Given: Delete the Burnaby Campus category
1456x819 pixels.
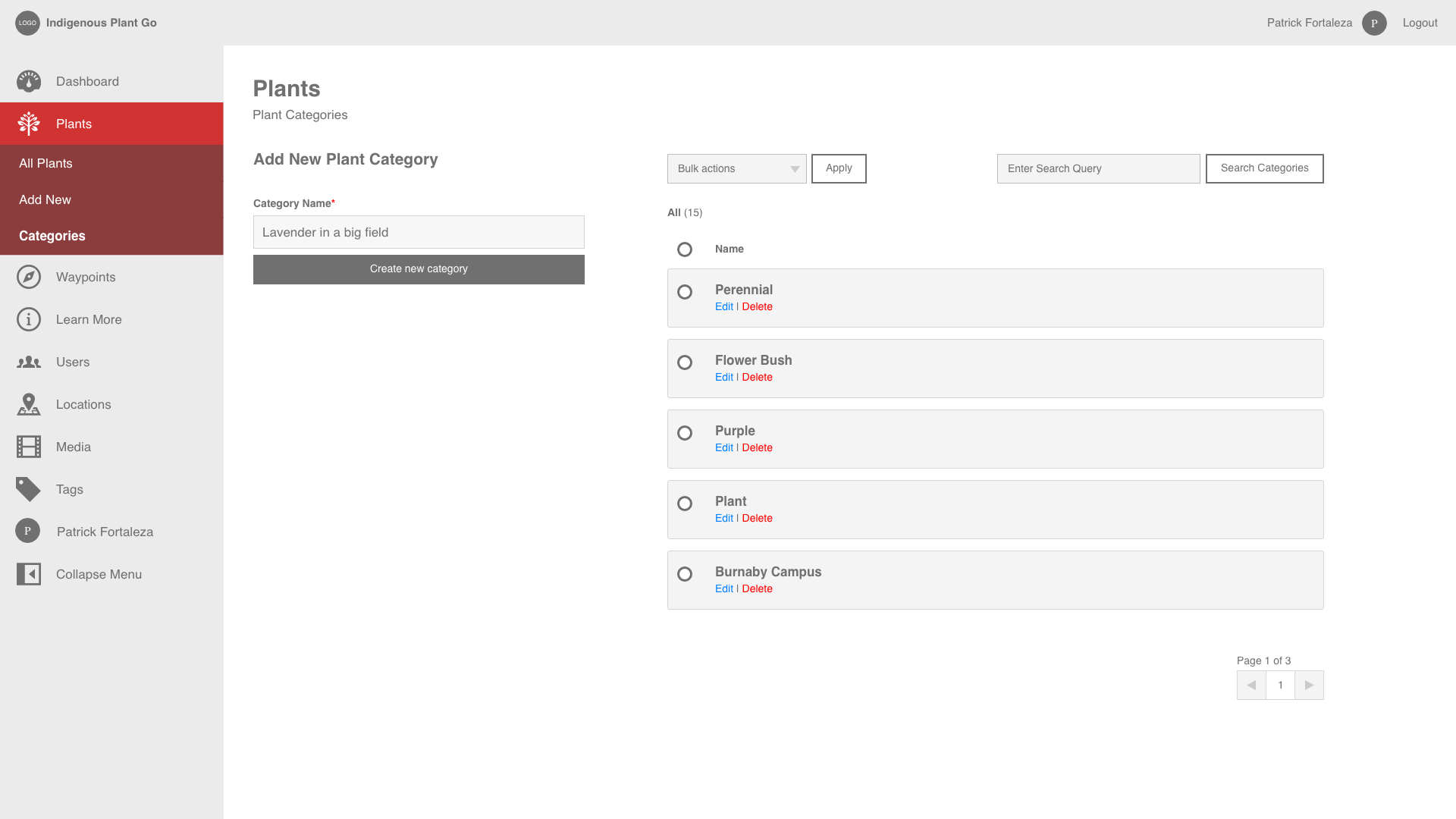Looking at the screenshot, I should 757,588.
